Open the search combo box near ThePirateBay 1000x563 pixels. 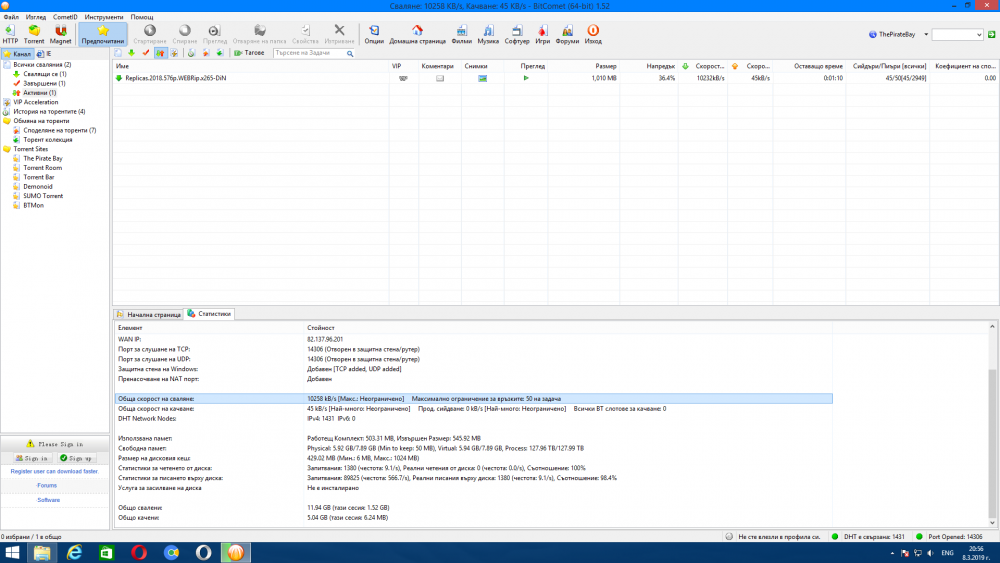click(957, 34)
